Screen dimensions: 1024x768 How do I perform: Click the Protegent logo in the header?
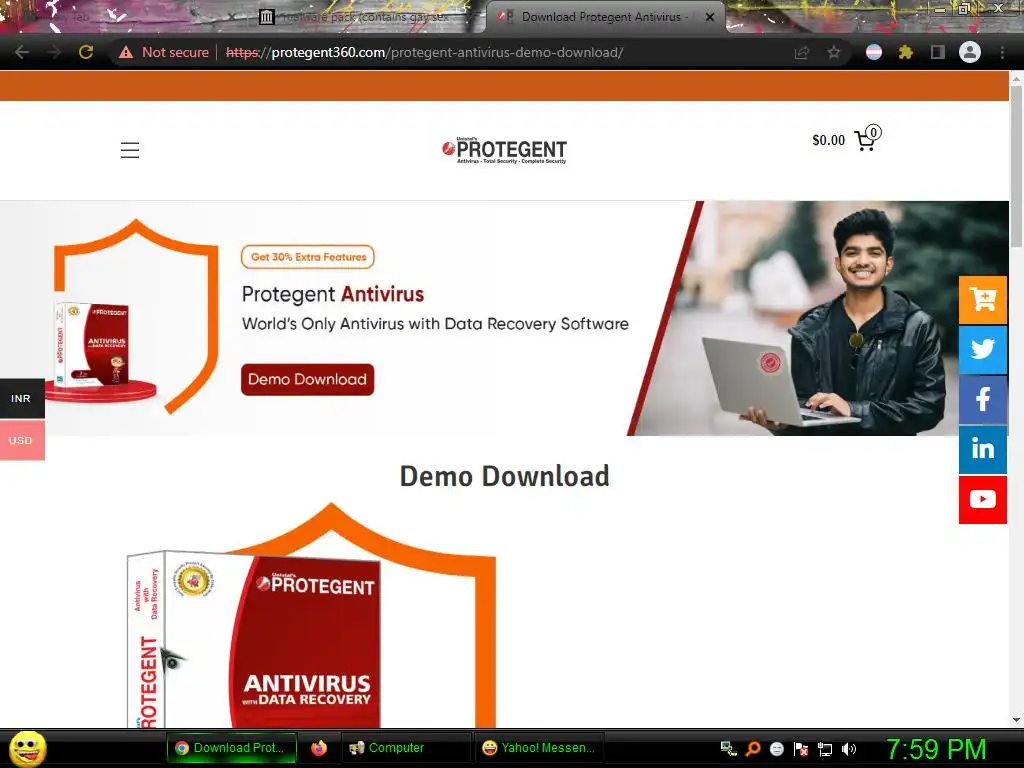pyautogui.click(x=504, y=150)
